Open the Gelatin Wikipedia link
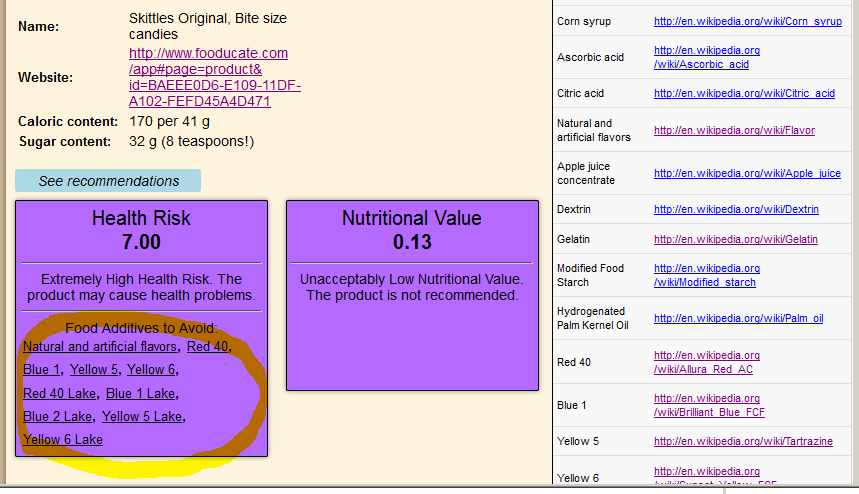 pyautogui.click(x=736, y=239)
